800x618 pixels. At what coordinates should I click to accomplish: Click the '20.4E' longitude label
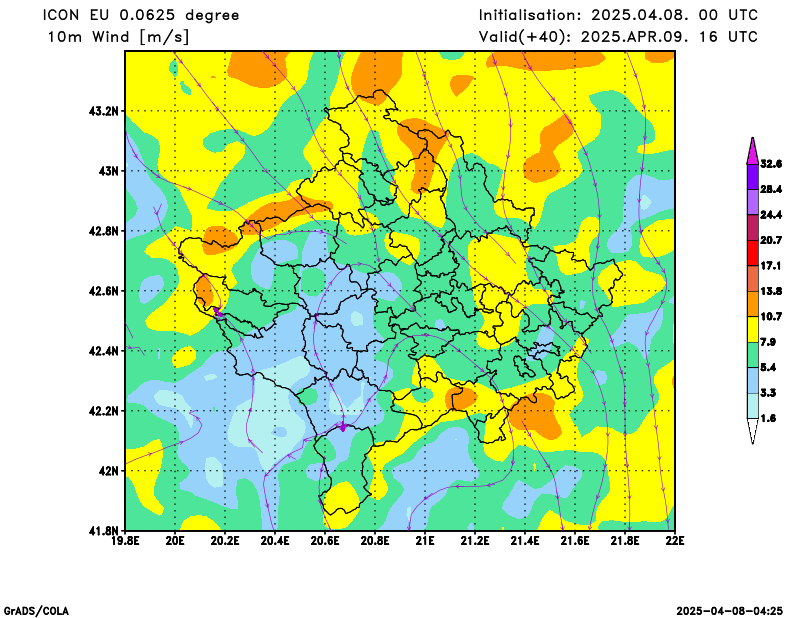(x=275, y=541)
